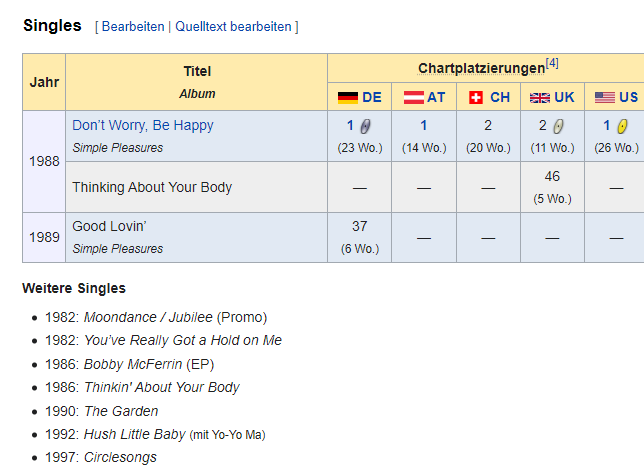Click the US flag icon

[605, 98]
